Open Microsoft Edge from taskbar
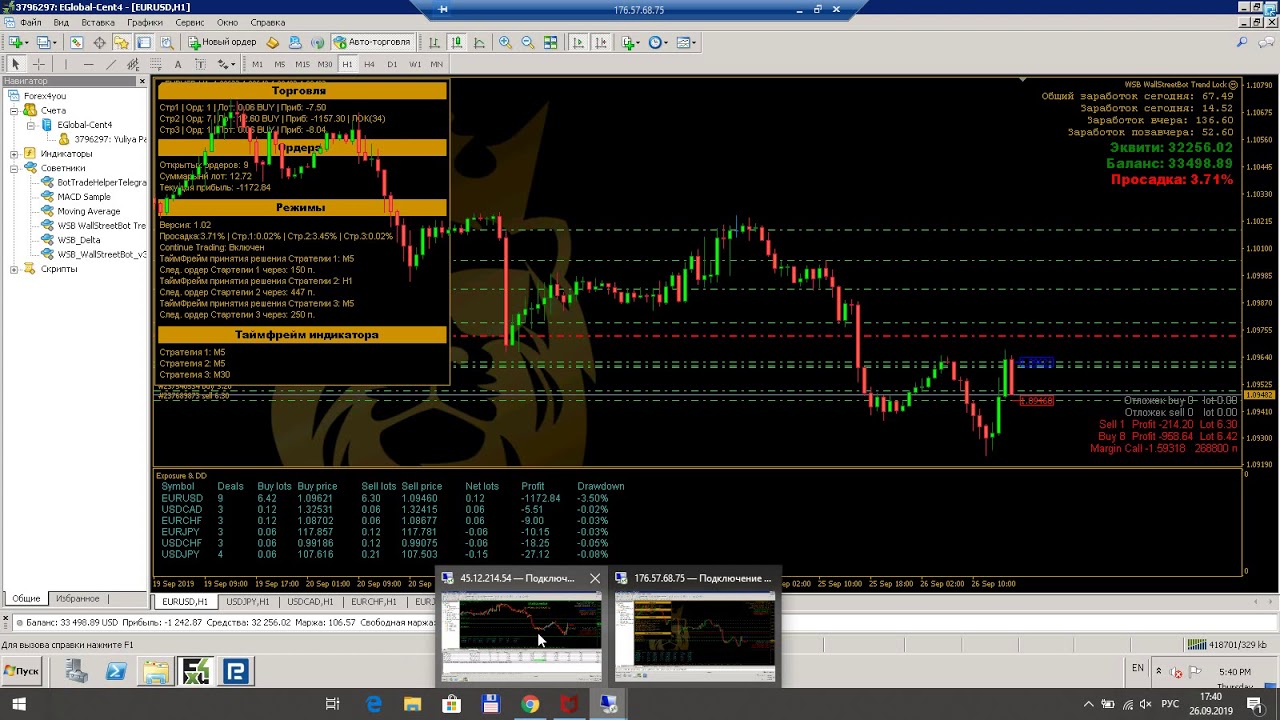Viewport: 1280px width, 720px height. tap(373, 705)
